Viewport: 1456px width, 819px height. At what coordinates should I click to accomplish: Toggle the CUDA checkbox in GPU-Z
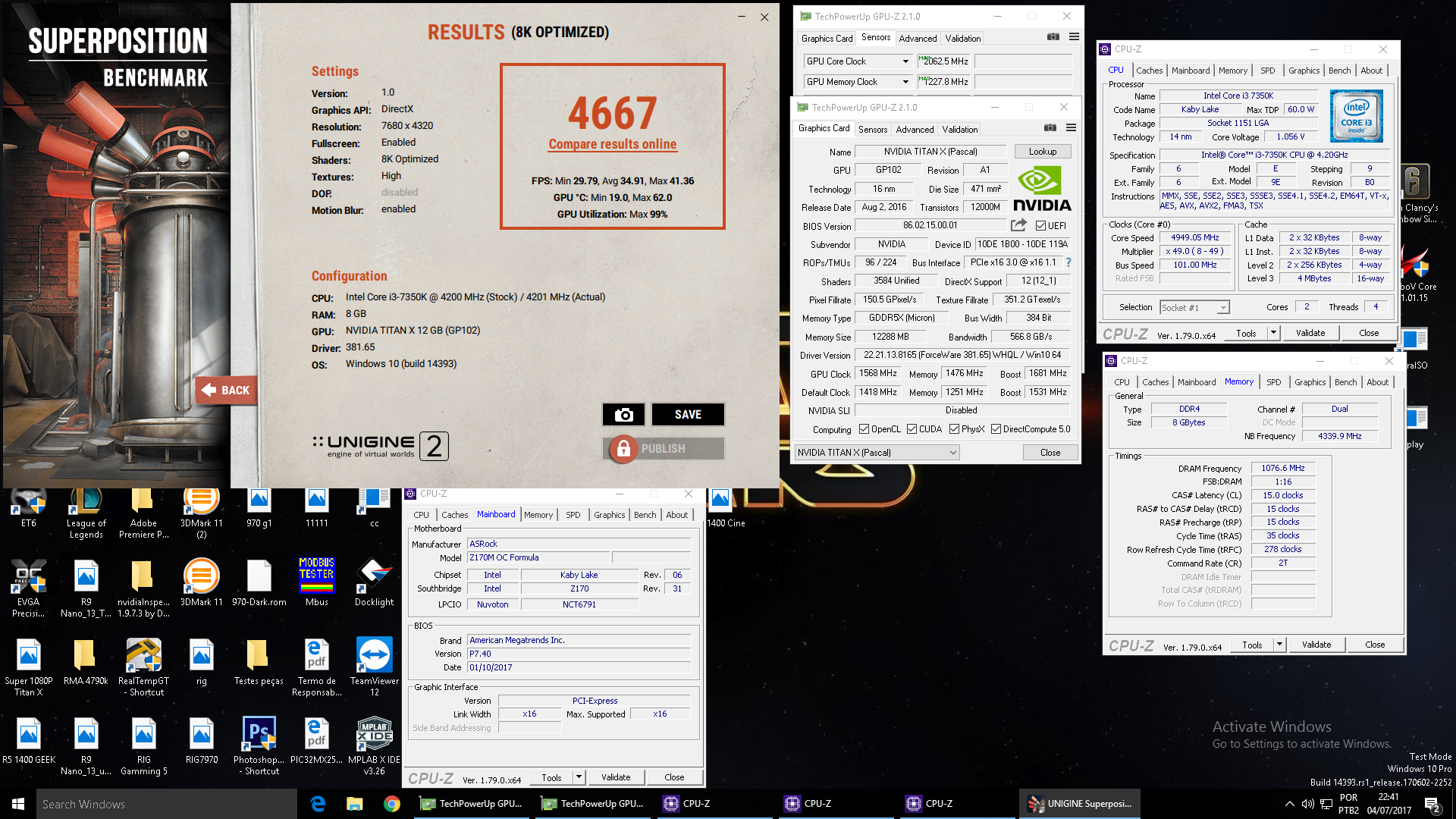912,429
